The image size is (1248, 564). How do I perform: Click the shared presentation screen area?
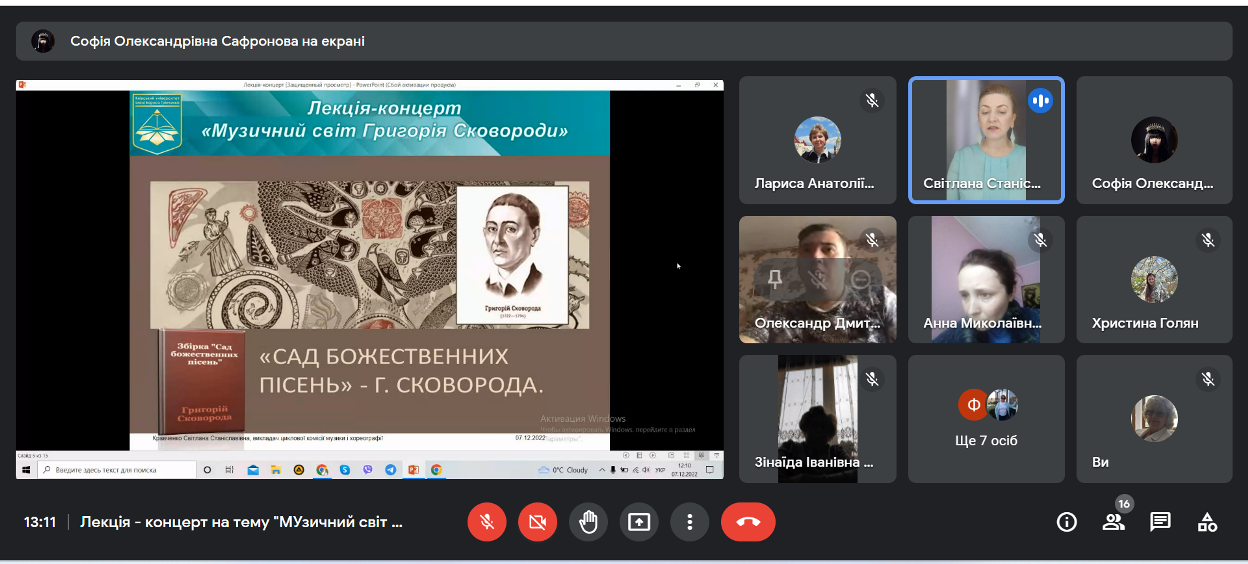[370, 280]
